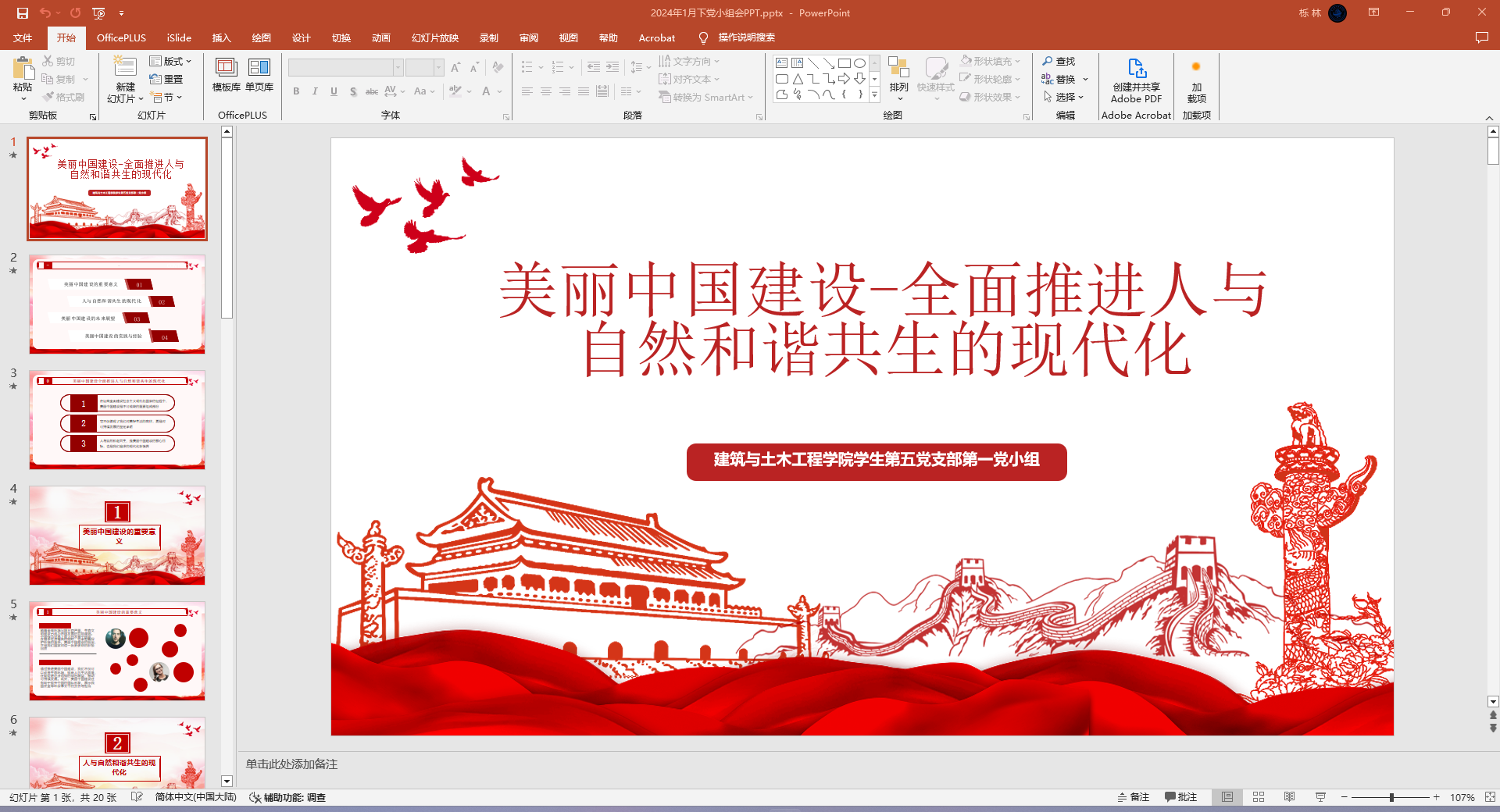Toggle the Notes pane in status bar
Viewport: 1500px width, 812px height.
1134,797
